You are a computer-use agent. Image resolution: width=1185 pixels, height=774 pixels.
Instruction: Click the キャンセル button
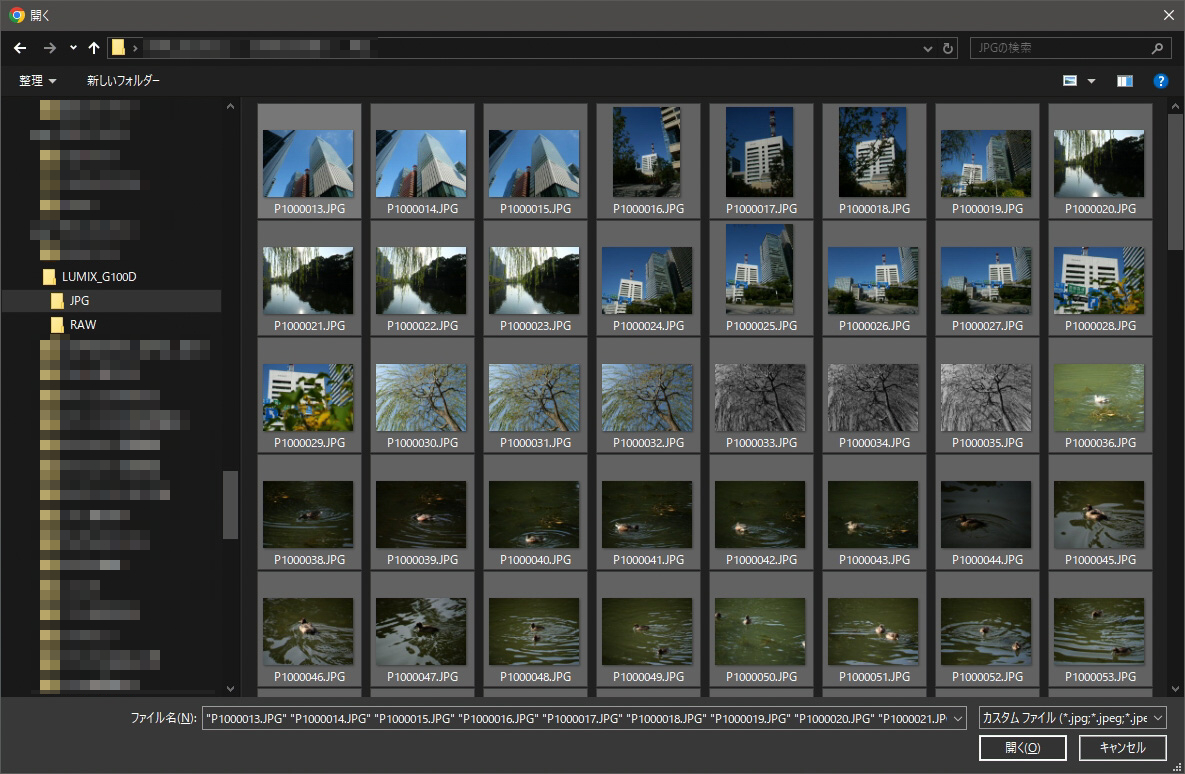pyautogui.click(x=1122, y=748)
